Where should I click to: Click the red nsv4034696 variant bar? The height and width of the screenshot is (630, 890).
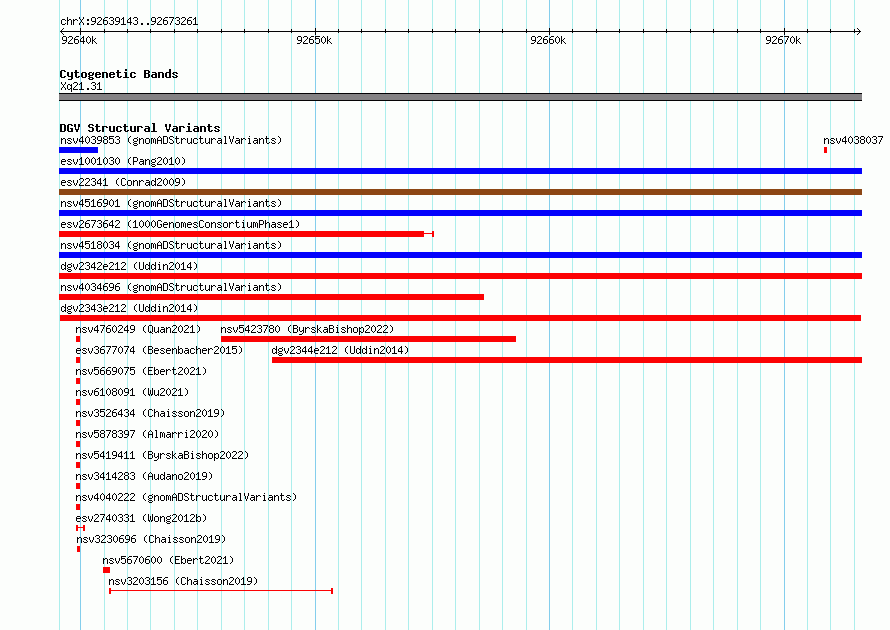[271, 297]
